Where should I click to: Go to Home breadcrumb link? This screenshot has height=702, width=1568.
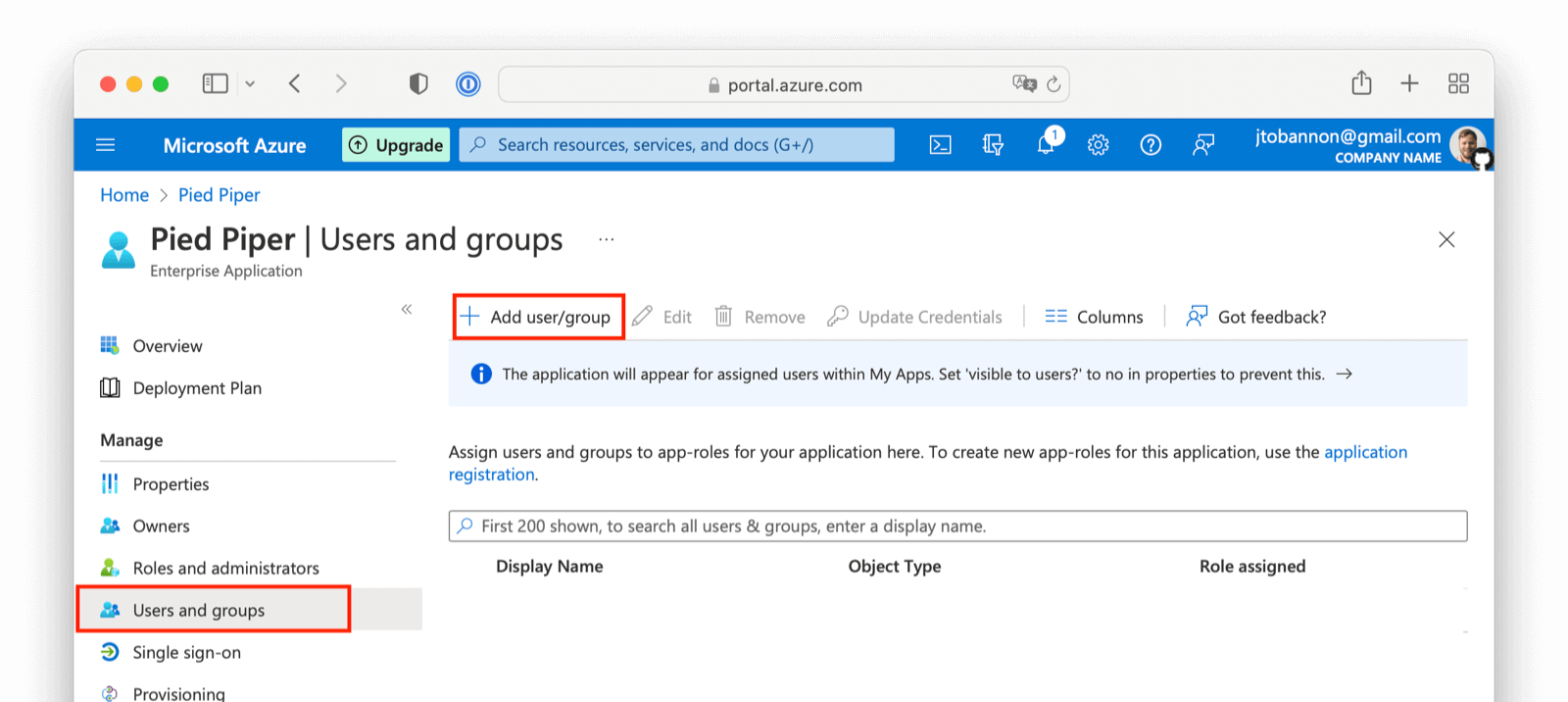[124, 195]
